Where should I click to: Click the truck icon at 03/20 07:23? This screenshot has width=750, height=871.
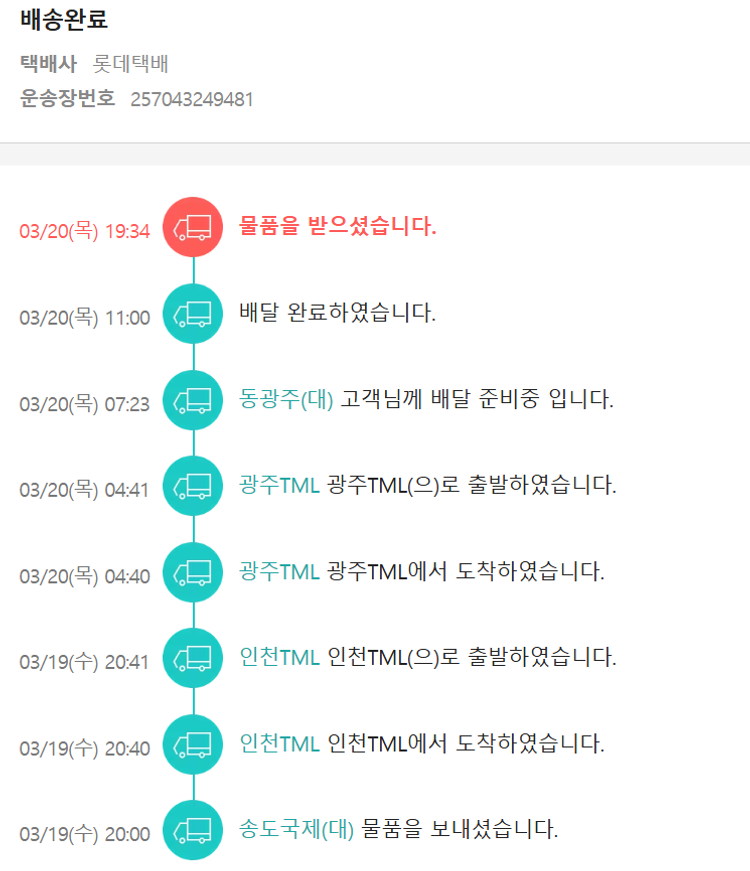point(193,401)
